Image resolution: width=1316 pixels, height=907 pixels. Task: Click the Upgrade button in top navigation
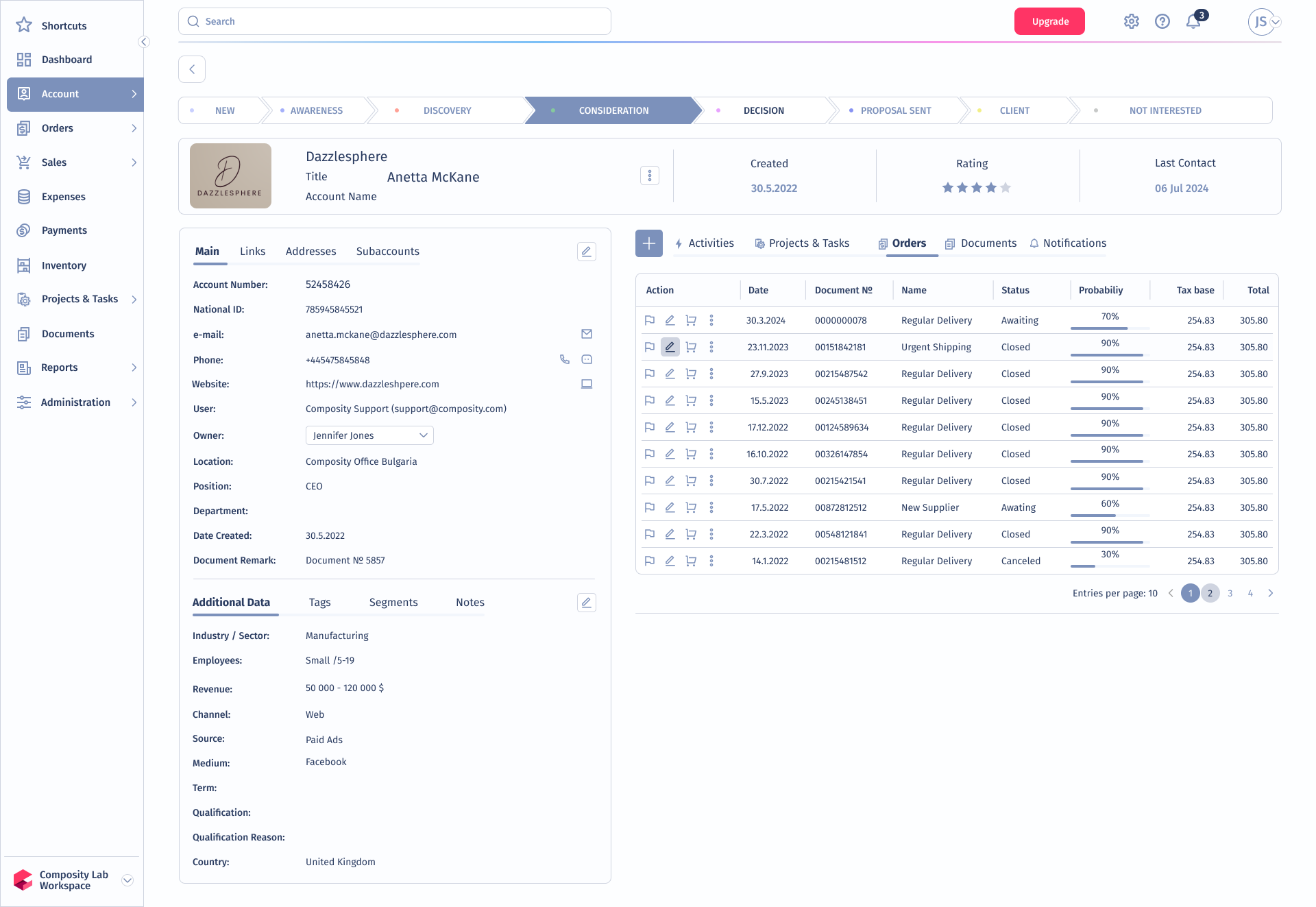coord(1050,21)
